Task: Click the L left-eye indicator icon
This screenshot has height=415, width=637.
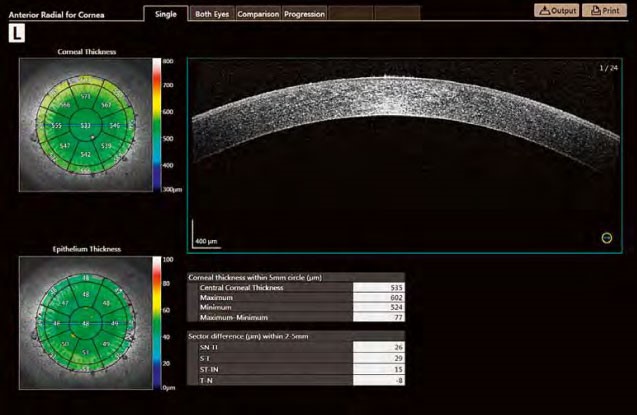Action: pyautogui.click(x=17, y=33)
